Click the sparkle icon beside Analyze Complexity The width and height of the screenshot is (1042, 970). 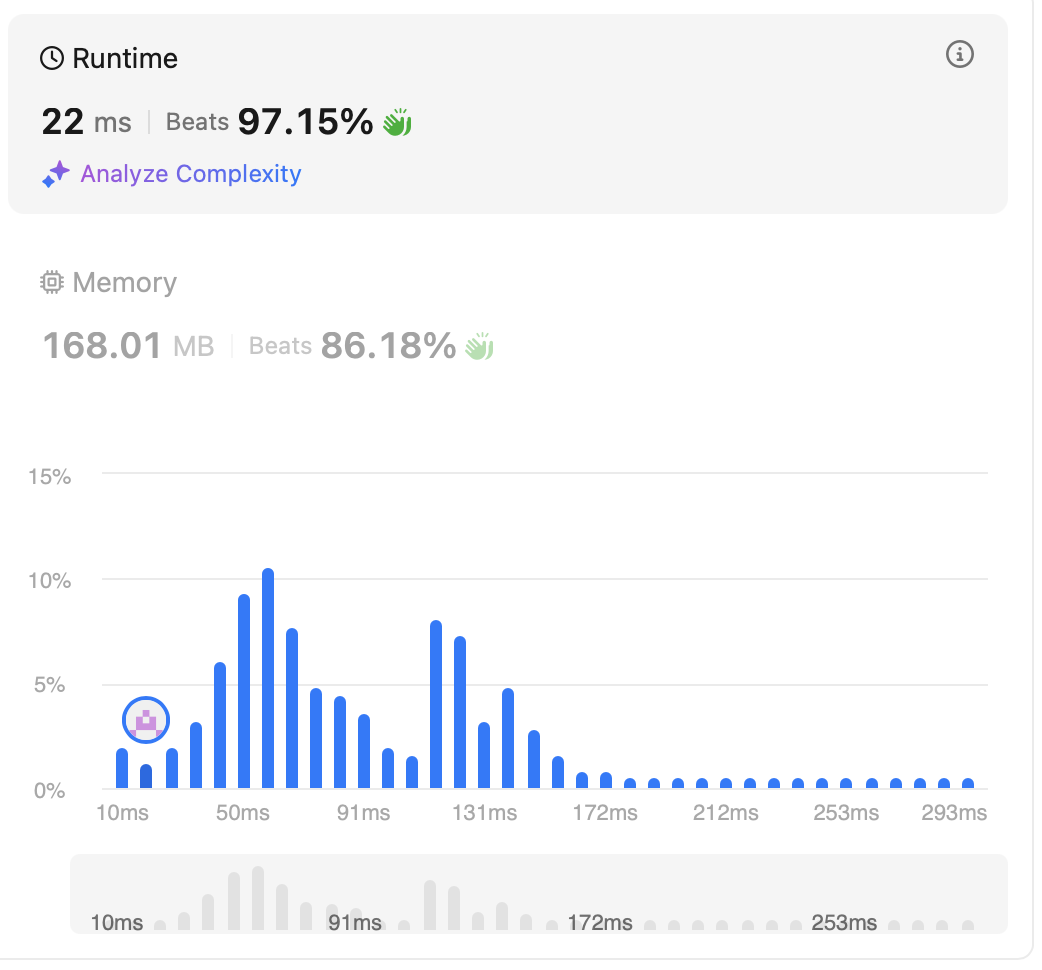coord(55,175)
